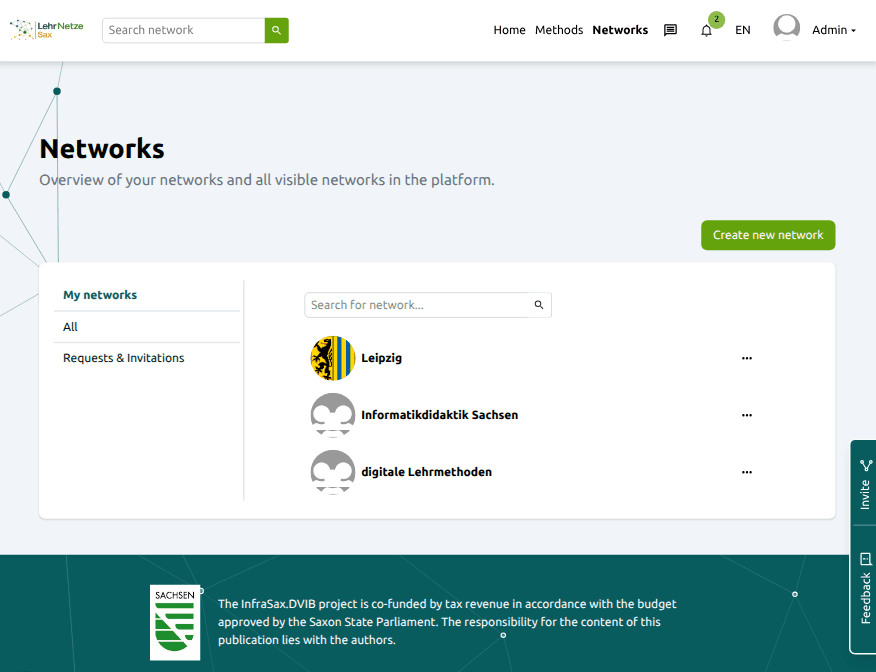Open the notifications bell icon
This screenshot has width=876, height=672.
(x=706, y=31)
